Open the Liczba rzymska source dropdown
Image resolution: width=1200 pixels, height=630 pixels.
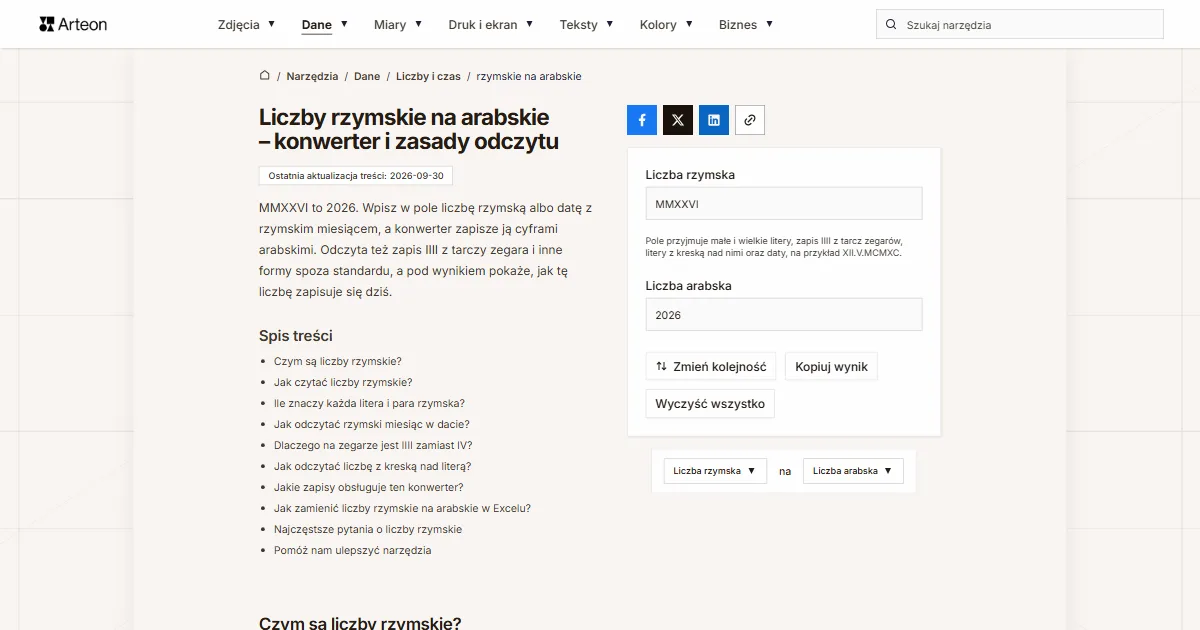(x=715, y=471)
